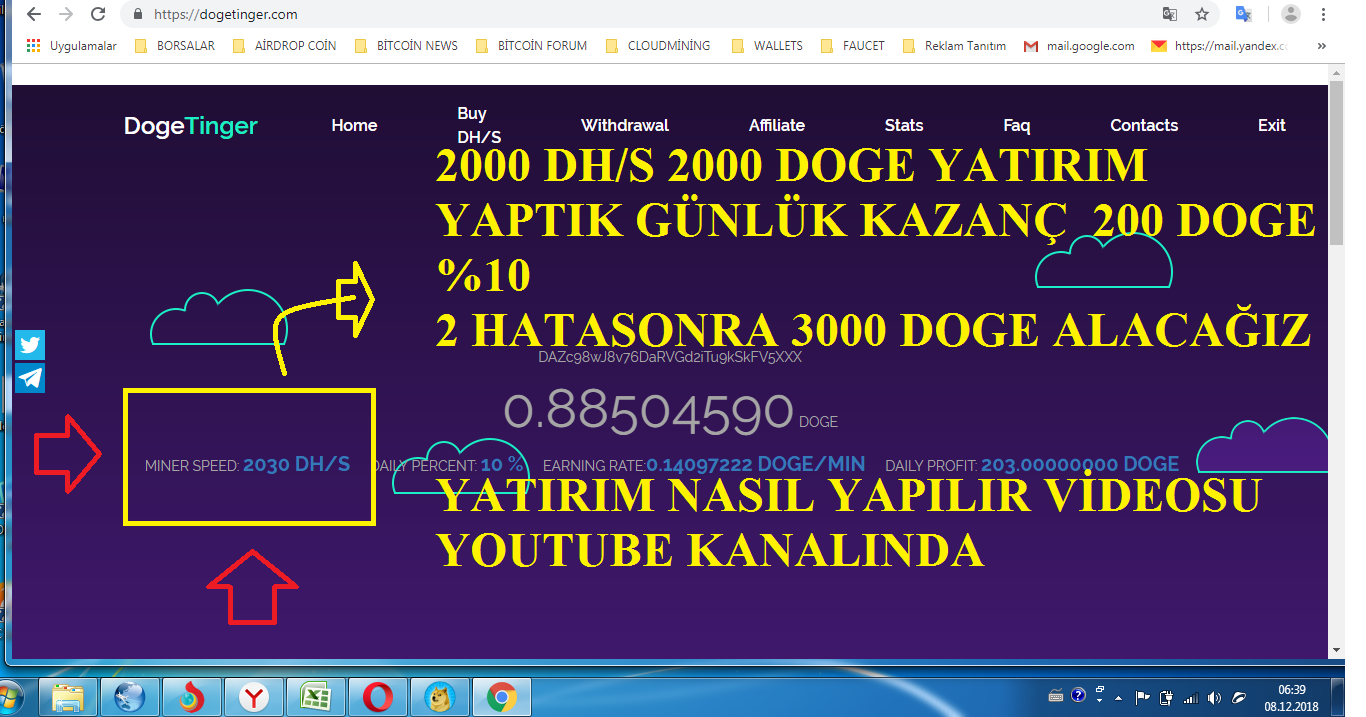Open the Faq menu item
This screenshot has height=717, width=1366.
1017,125
